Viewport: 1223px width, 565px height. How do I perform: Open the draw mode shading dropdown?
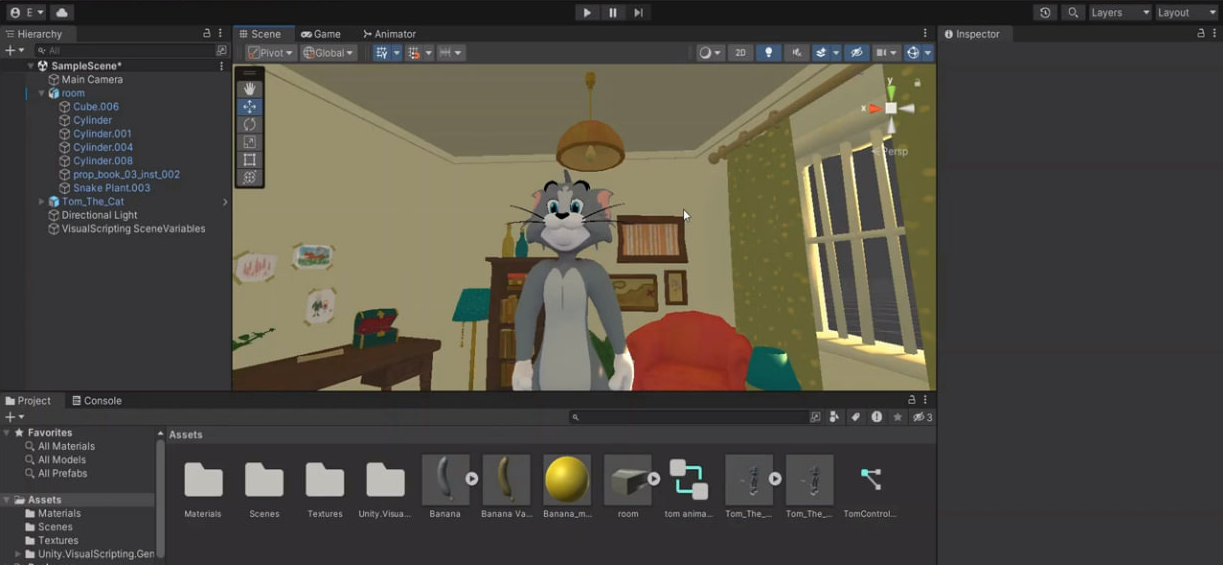pyautogui.click(x=709, y=53)
